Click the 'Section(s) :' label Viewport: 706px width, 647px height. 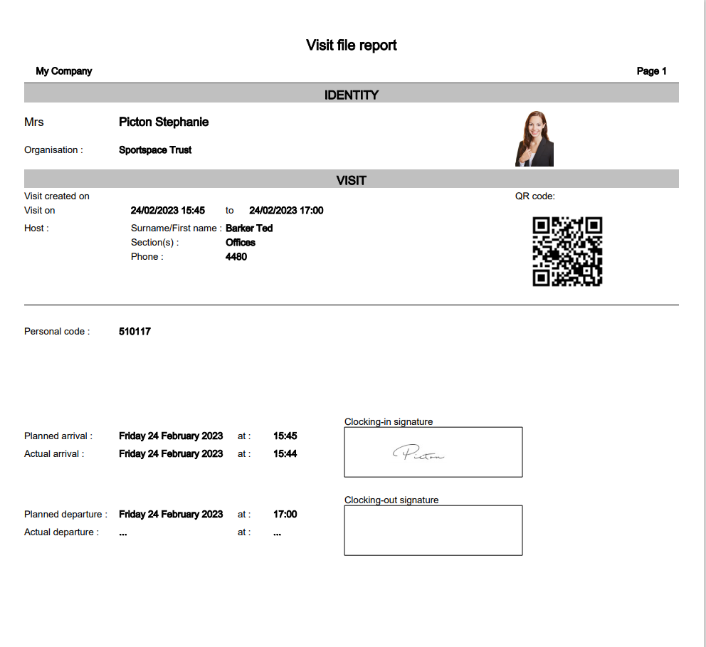click(154, 242)
